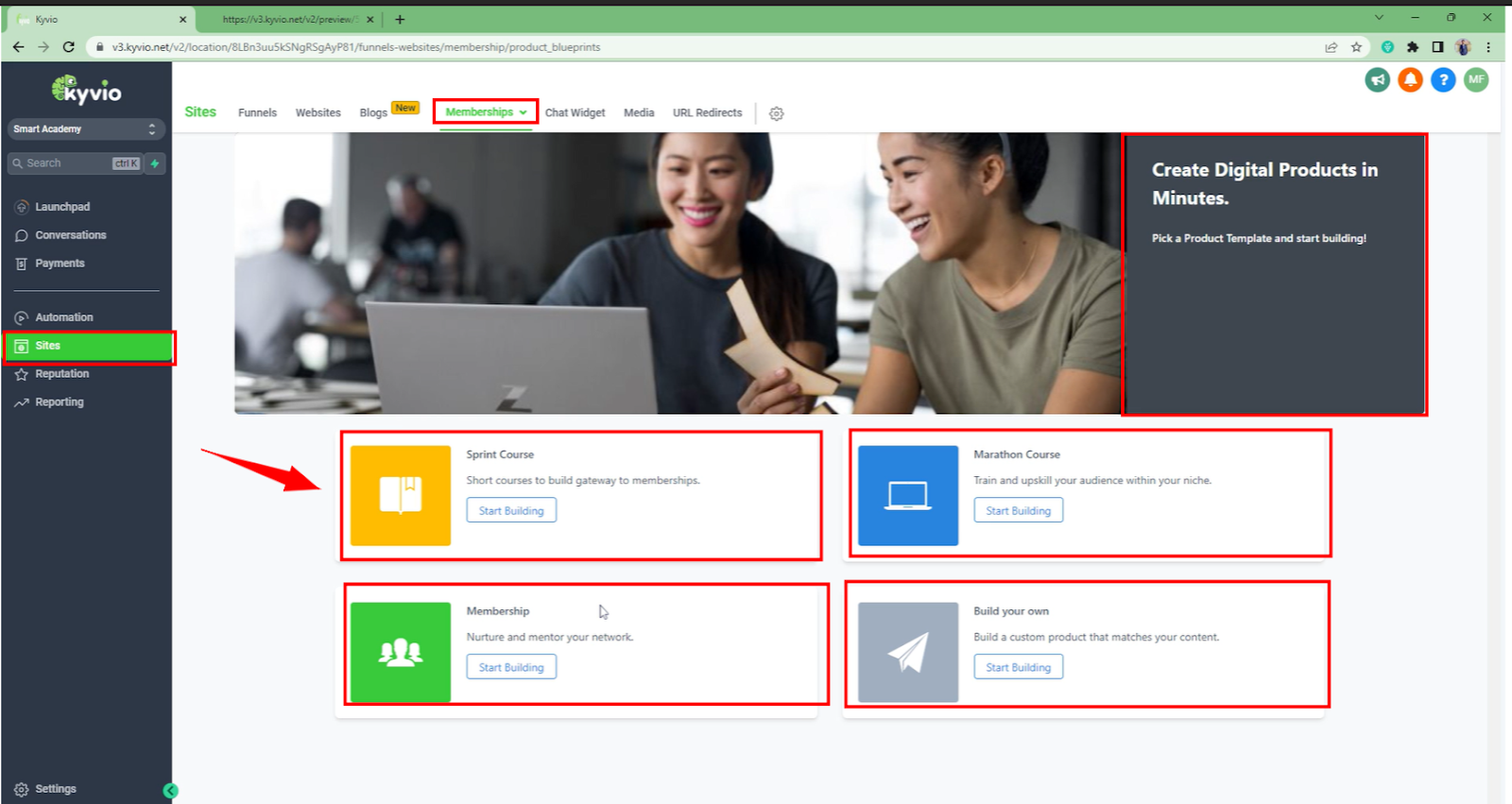1512x804 pixels.
Task: Open Automation in the sidebar
Action: pyautogui.click(x=64, y=317)
